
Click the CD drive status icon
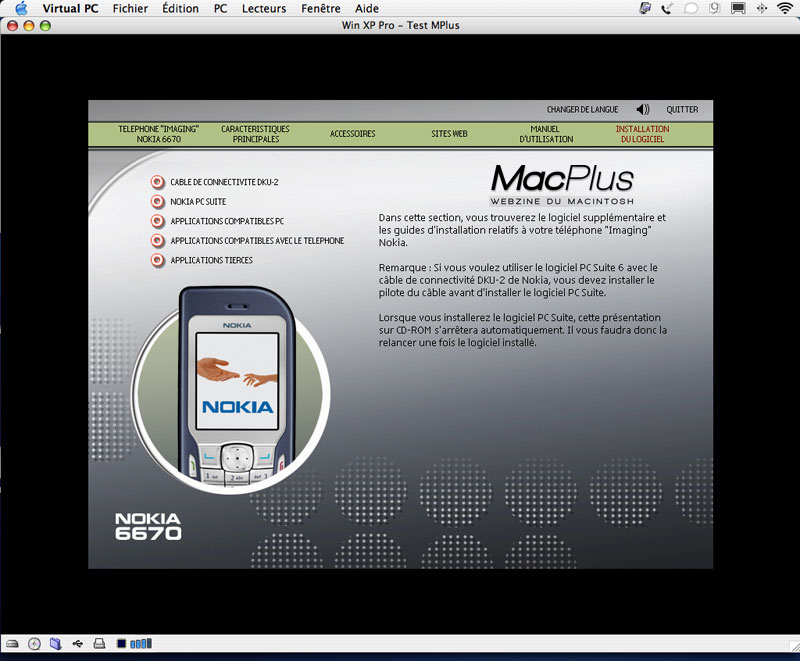coord(34,644)
